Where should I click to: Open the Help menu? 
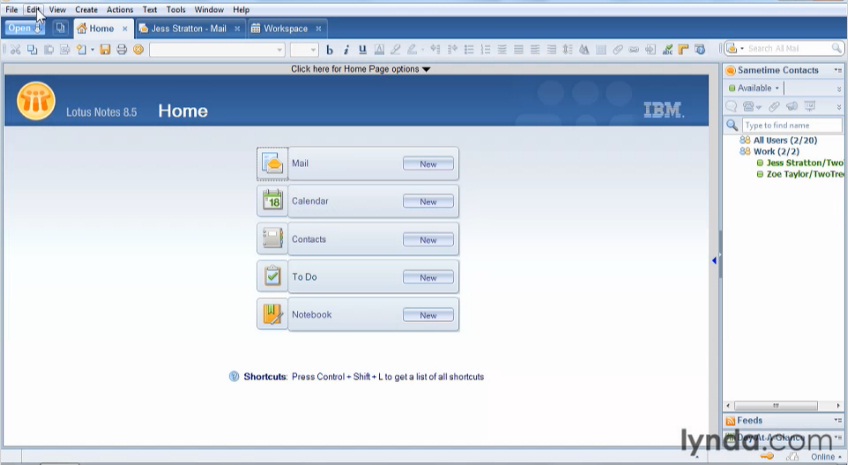[241, 10]
